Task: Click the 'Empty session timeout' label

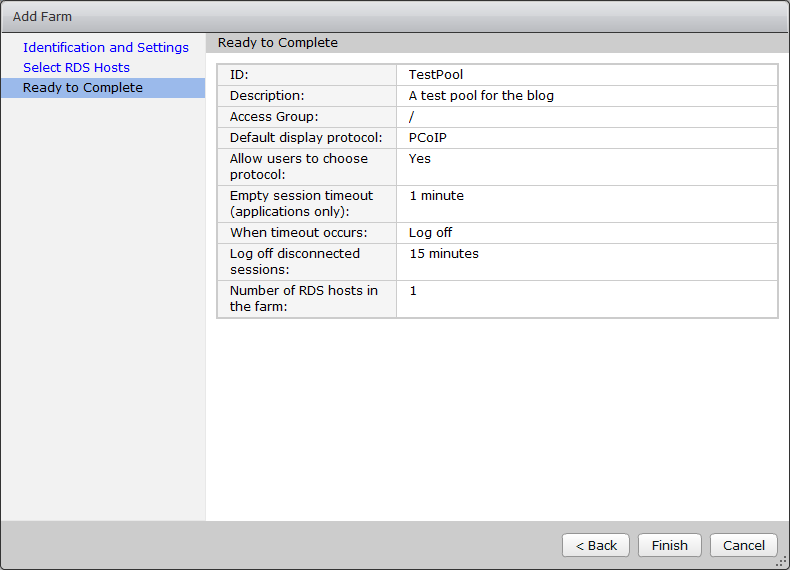Action: 301,203
